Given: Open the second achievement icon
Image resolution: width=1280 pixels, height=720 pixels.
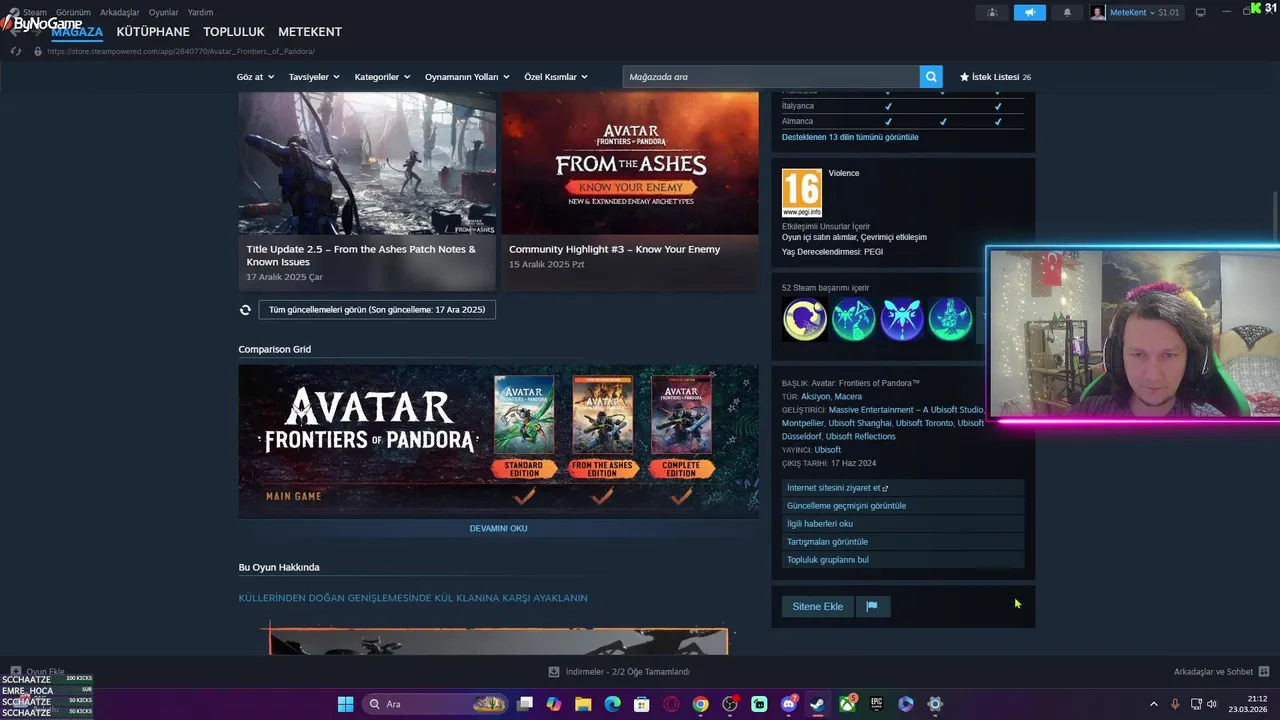Looking at the screenshot, I should coord(854,320).
